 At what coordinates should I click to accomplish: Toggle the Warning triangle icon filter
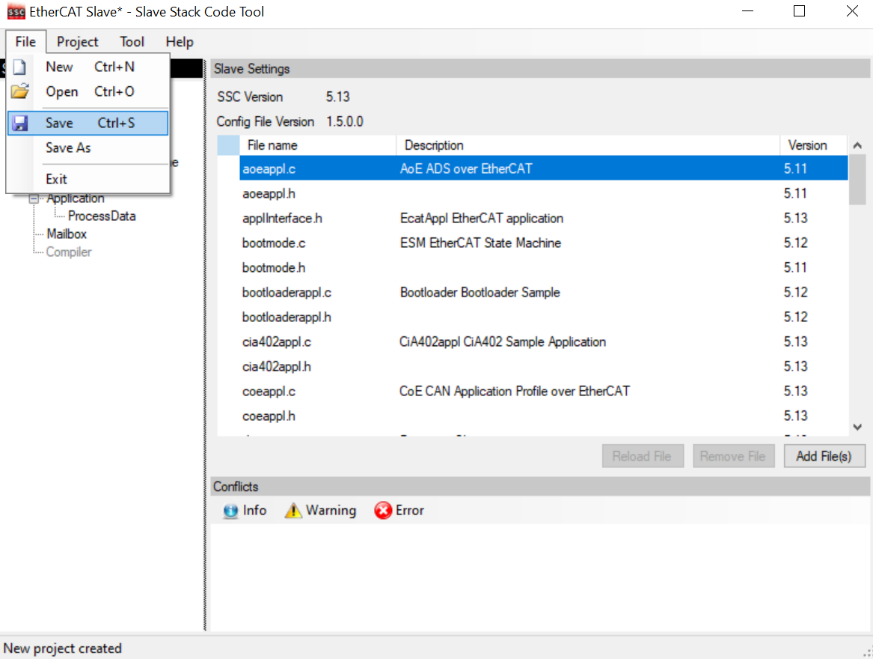coord(293,511)
